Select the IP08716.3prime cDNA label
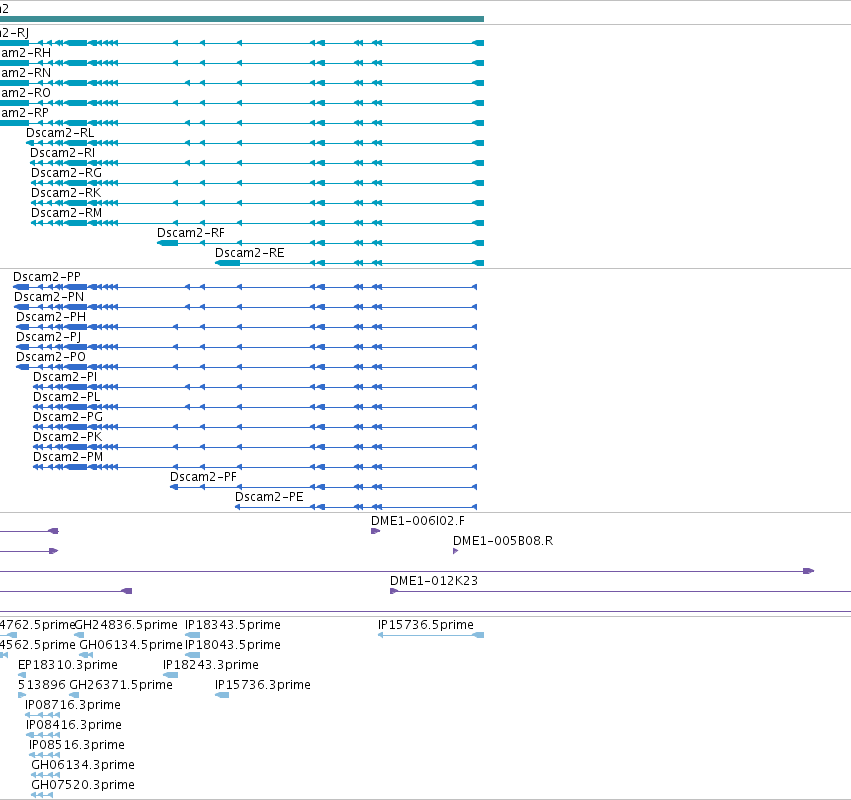The height and width of the screenshot is (800, 851). click(x=73, y=706)
